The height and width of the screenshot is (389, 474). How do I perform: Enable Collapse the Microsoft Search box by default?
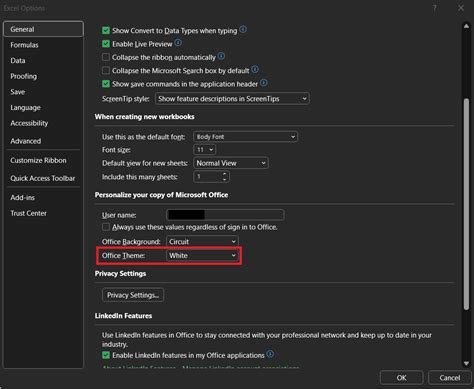(106, 71)
